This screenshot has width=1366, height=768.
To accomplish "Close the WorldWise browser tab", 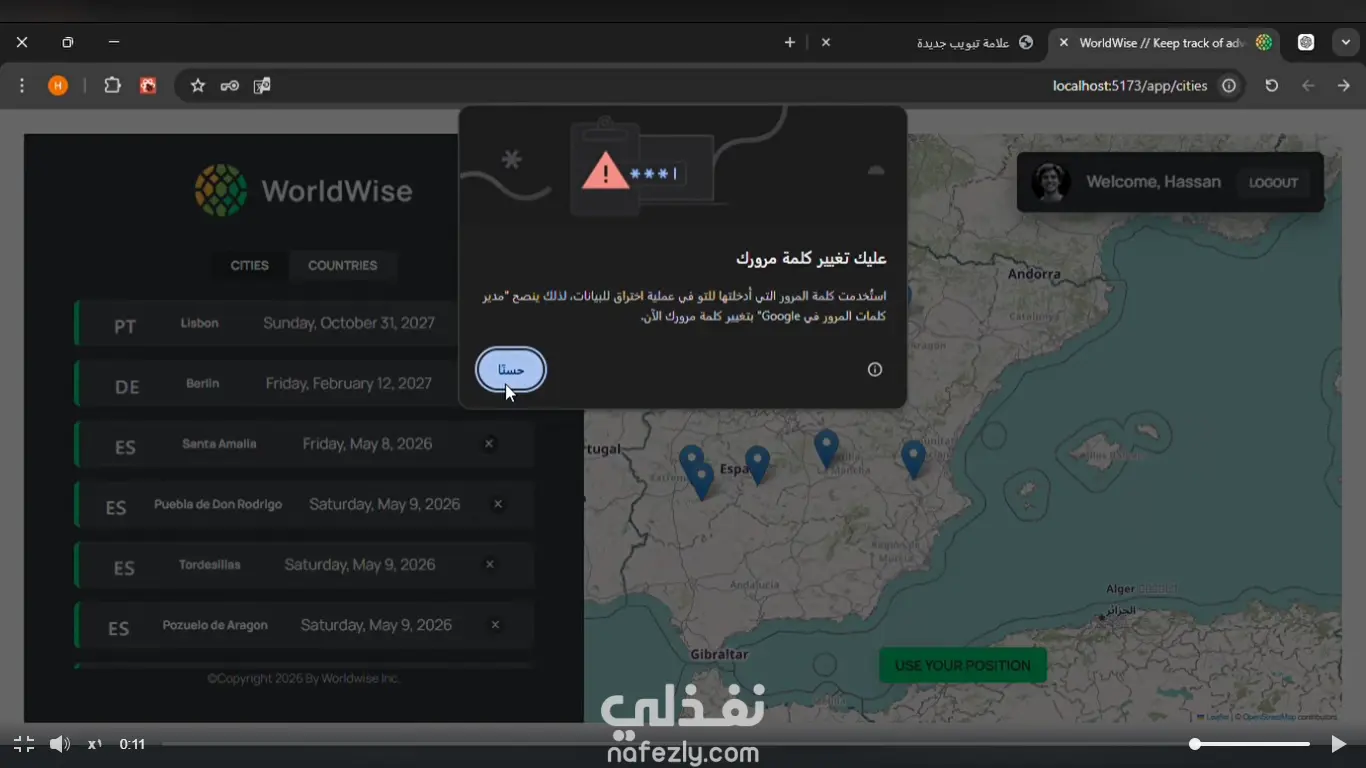I will point(1063,42).
